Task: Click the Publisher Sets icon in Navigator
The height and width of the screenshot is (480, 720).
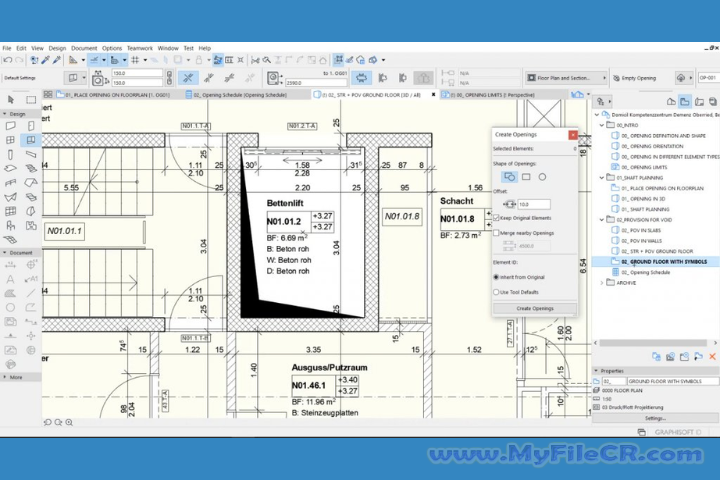Action: (x=712, y=102)
